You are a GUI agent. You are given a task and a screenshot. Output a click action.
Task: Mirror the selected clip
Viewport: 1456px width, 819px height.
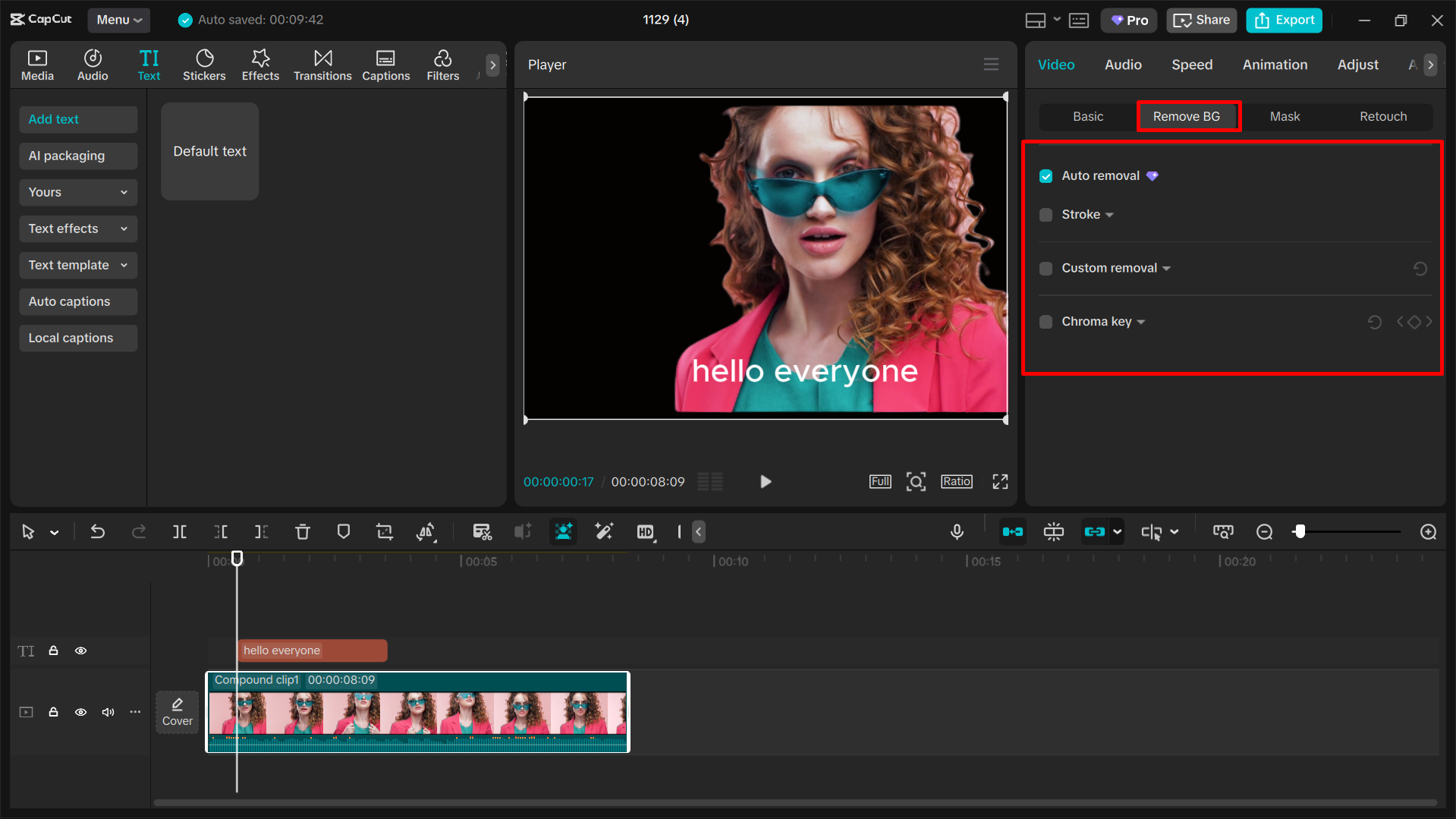[x=426, y=531]
